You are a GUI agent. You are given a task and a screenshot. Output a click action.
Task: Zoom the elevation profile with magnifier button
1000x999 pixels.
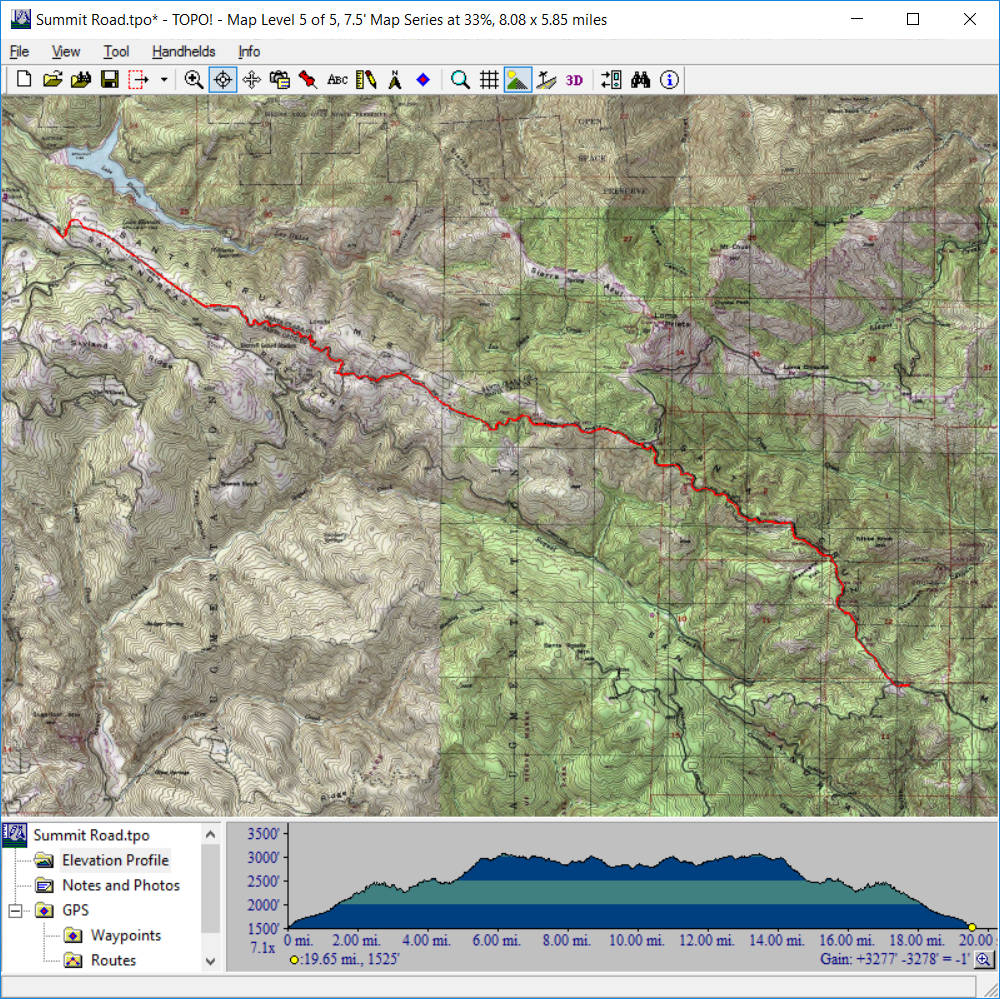point(983,960)
